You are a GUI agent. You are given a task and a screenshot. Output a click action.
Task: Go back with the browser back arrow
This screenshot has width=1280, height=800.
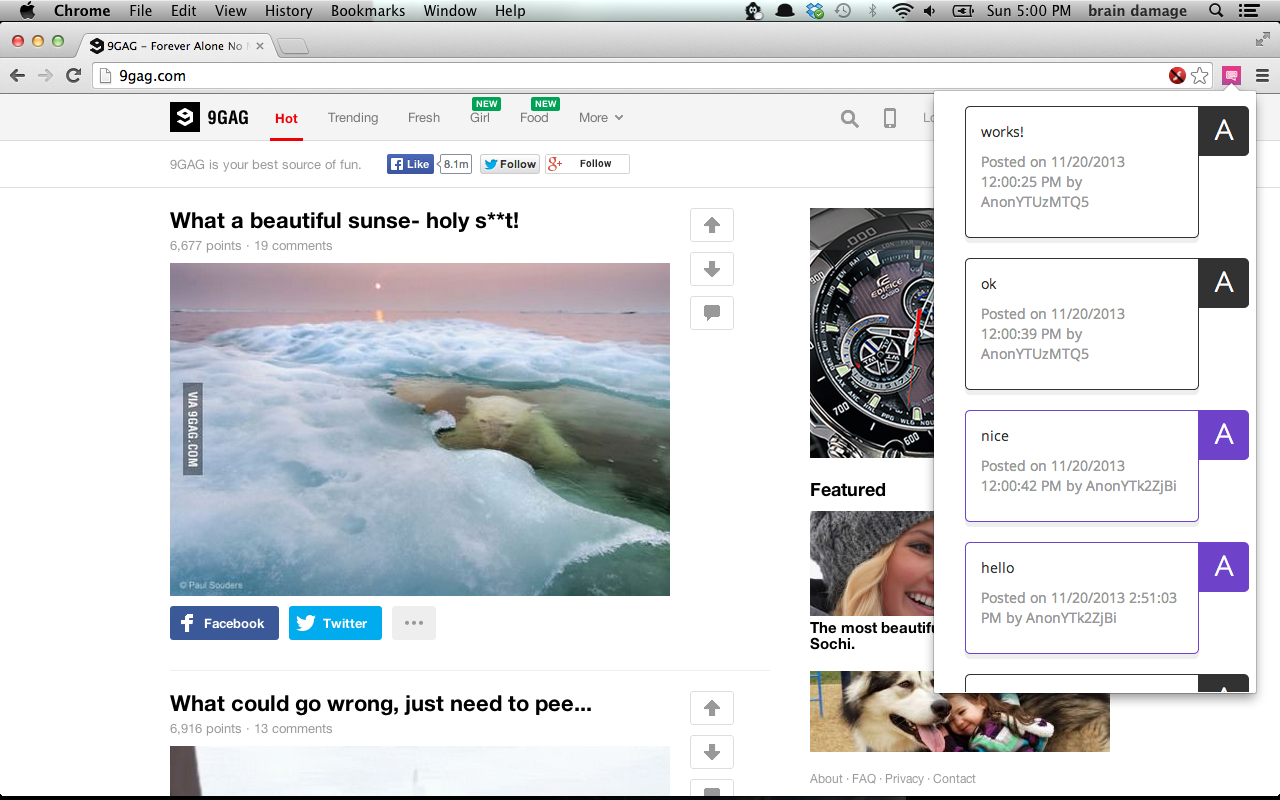click(17, 76)
